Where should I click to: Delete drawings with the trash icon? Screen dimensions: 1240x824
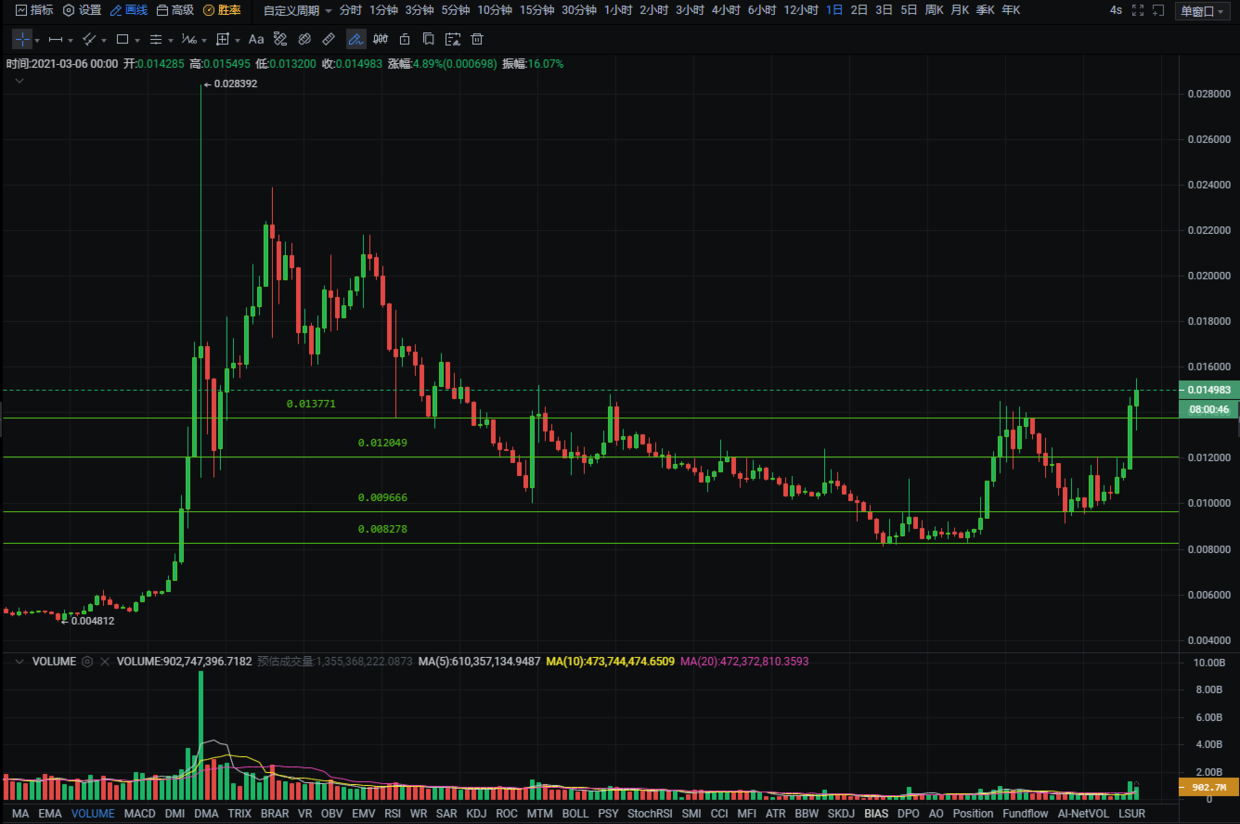click(477, 39)
